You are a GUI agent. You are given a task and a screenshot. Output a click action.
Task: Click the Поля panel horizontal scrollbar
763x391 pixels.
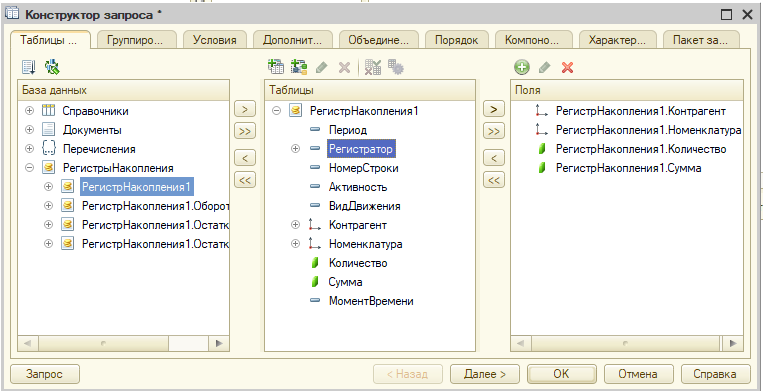click(x=627, y=343)
